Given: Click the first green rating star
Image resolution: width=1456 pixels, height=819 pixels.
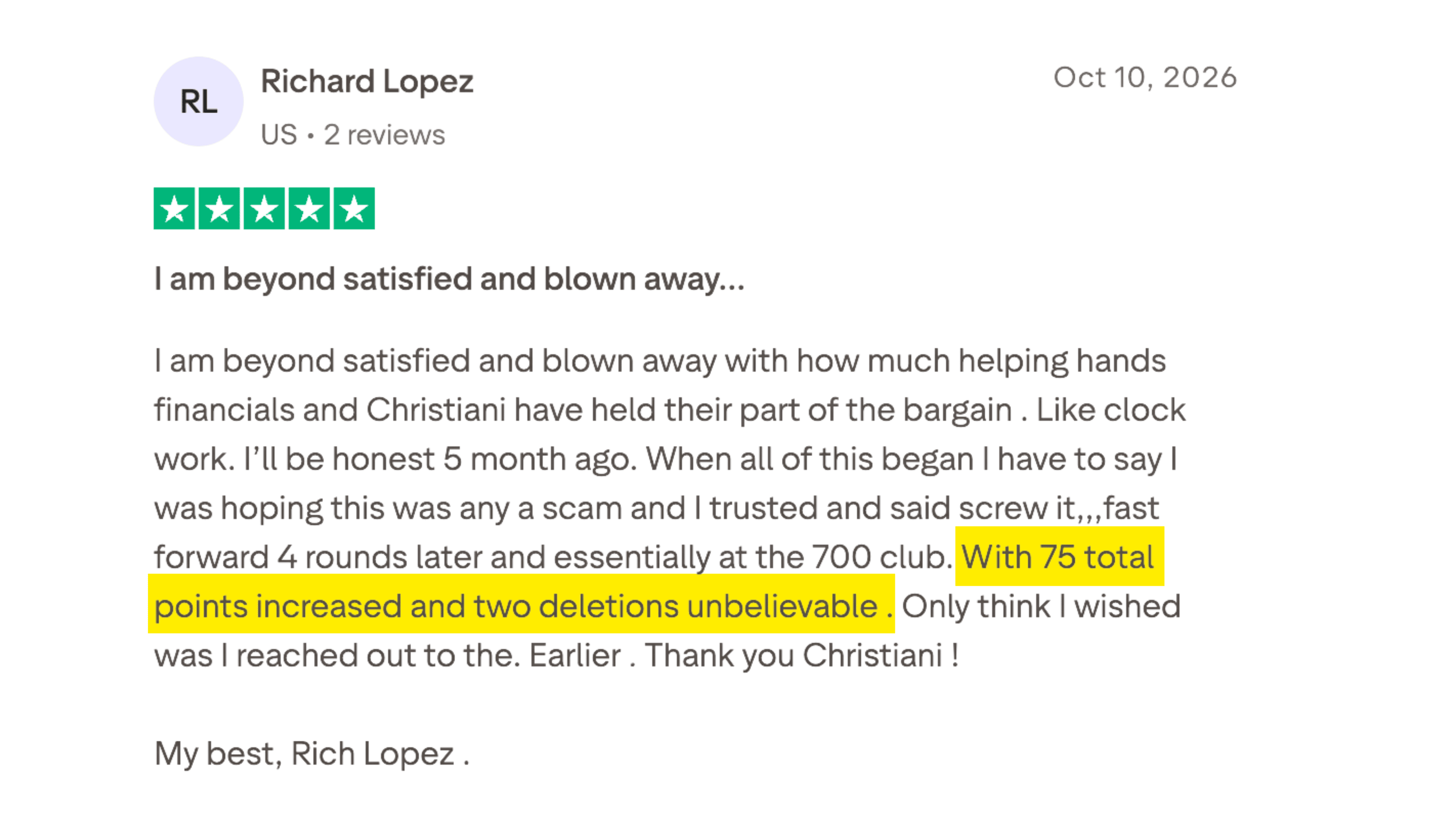Looking at the screenshot, I should coord(174,209).
